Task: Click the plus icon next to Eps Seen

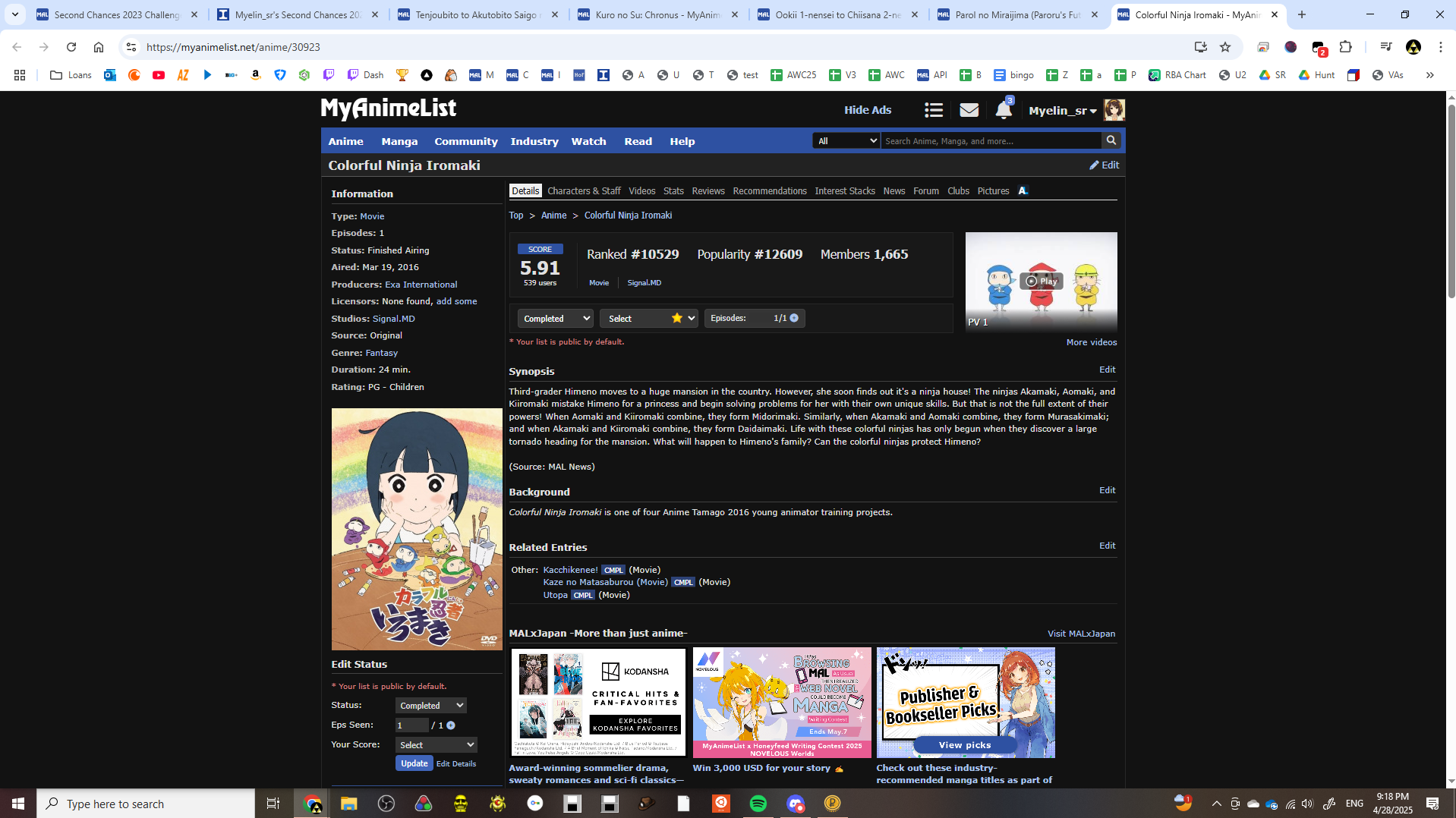Action: (451, 725)
